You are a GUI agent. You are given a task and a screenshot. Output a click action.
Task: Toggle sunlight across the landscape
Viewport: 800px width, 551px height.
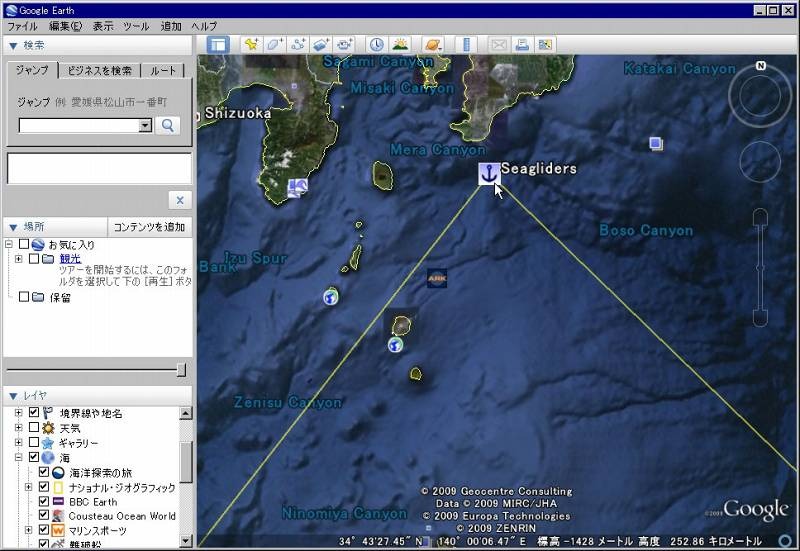click(400, 45)
